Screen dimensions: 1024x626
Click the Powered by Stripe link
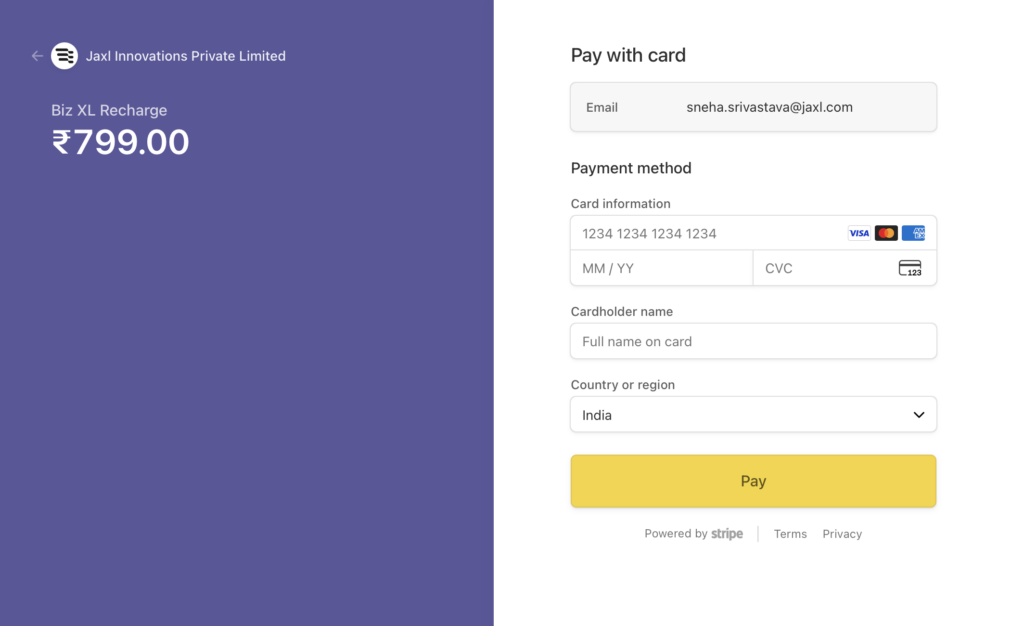point(693,534)
